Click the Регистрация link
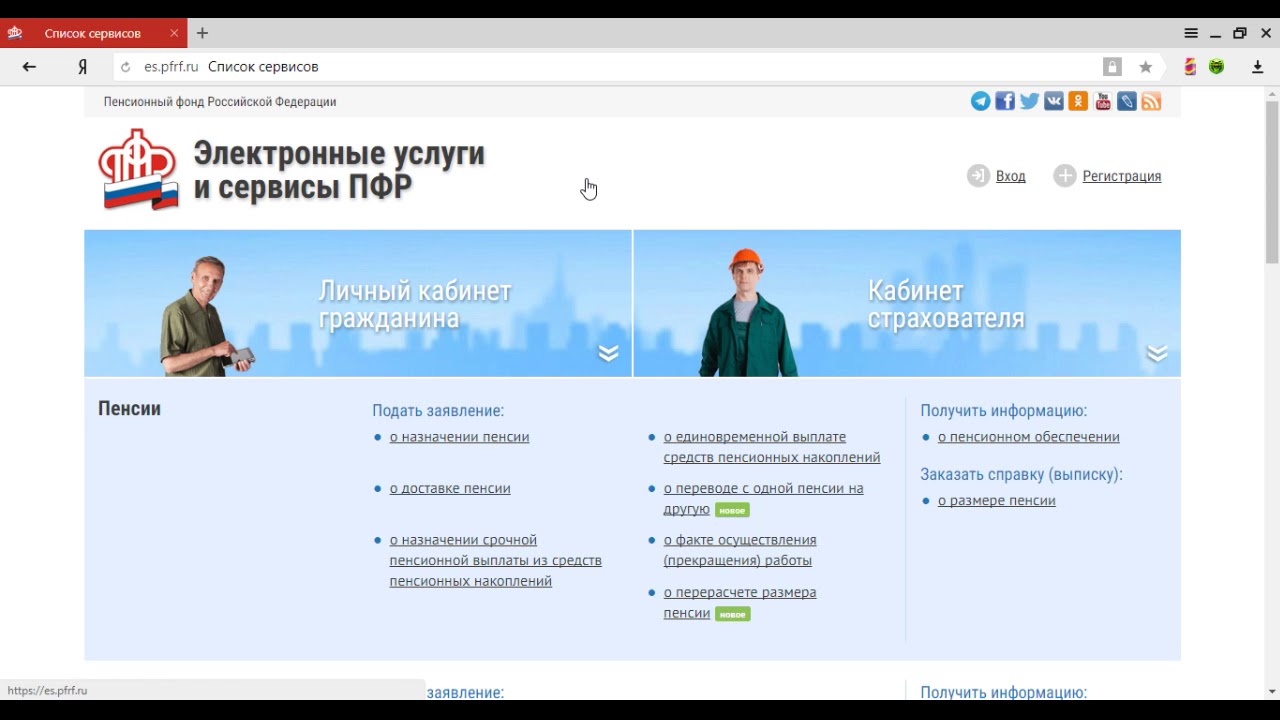Viewport: 1280px width, 720px height. (x=1122, y=176)
